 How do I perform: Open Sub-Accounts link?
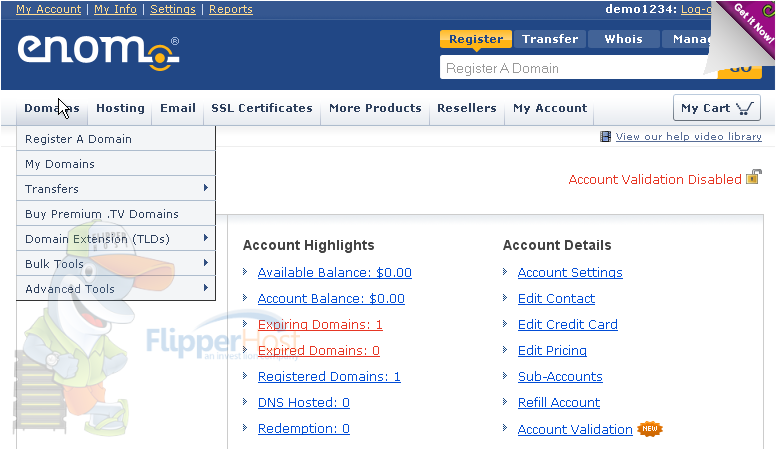pos(560,376)
